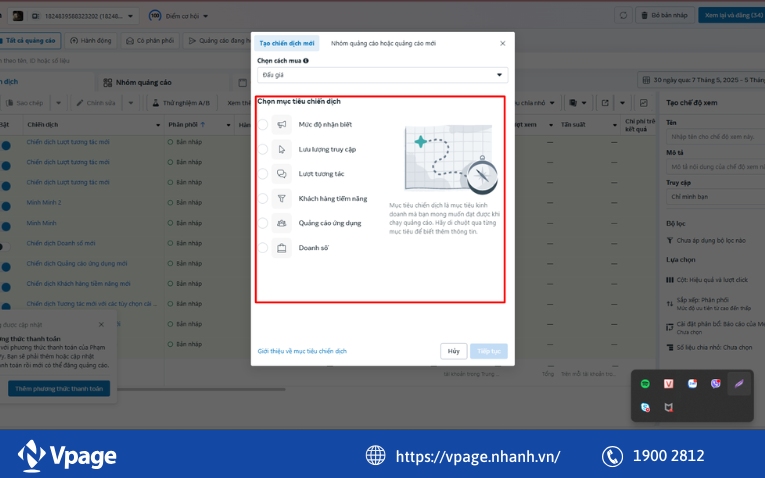Open the Viber icon in system tray
This screenshot has height=478, width=765.
click(715, 384)
